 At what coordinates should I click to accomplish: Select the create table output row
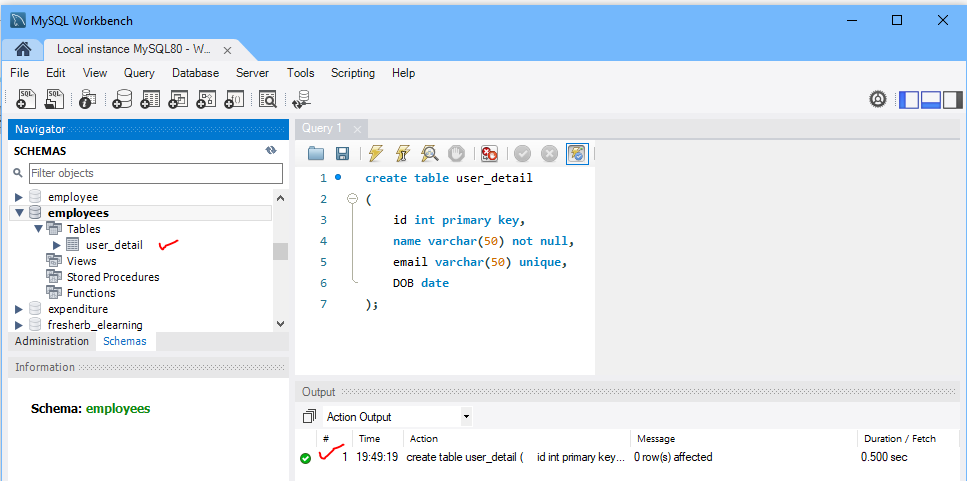point(627,458)
